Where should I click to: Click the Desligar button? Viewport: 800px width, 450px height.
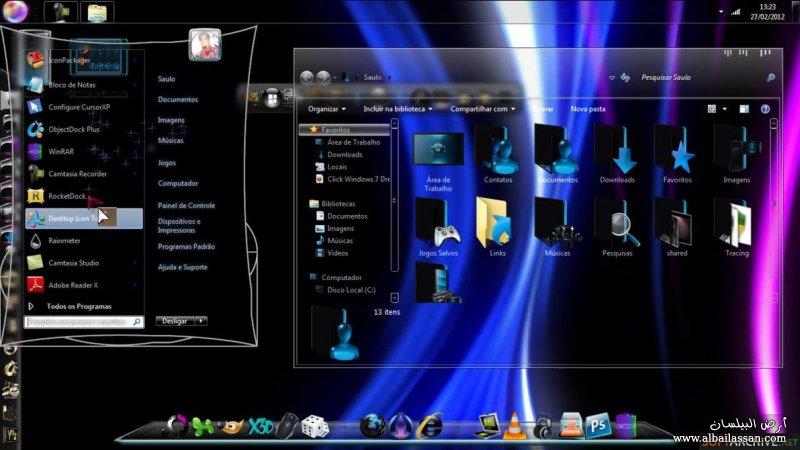[x=175, y=321]
